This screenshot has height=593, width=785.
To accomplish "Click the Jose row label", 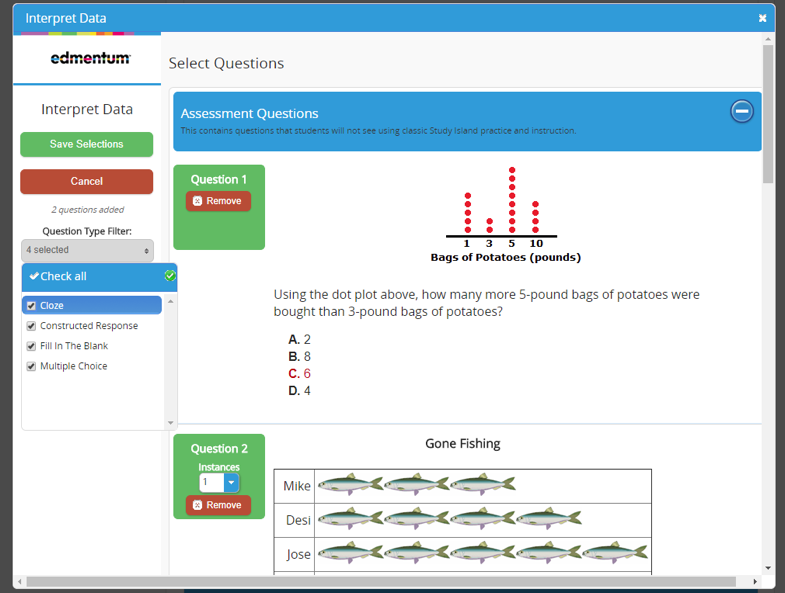I will [298, 554].
